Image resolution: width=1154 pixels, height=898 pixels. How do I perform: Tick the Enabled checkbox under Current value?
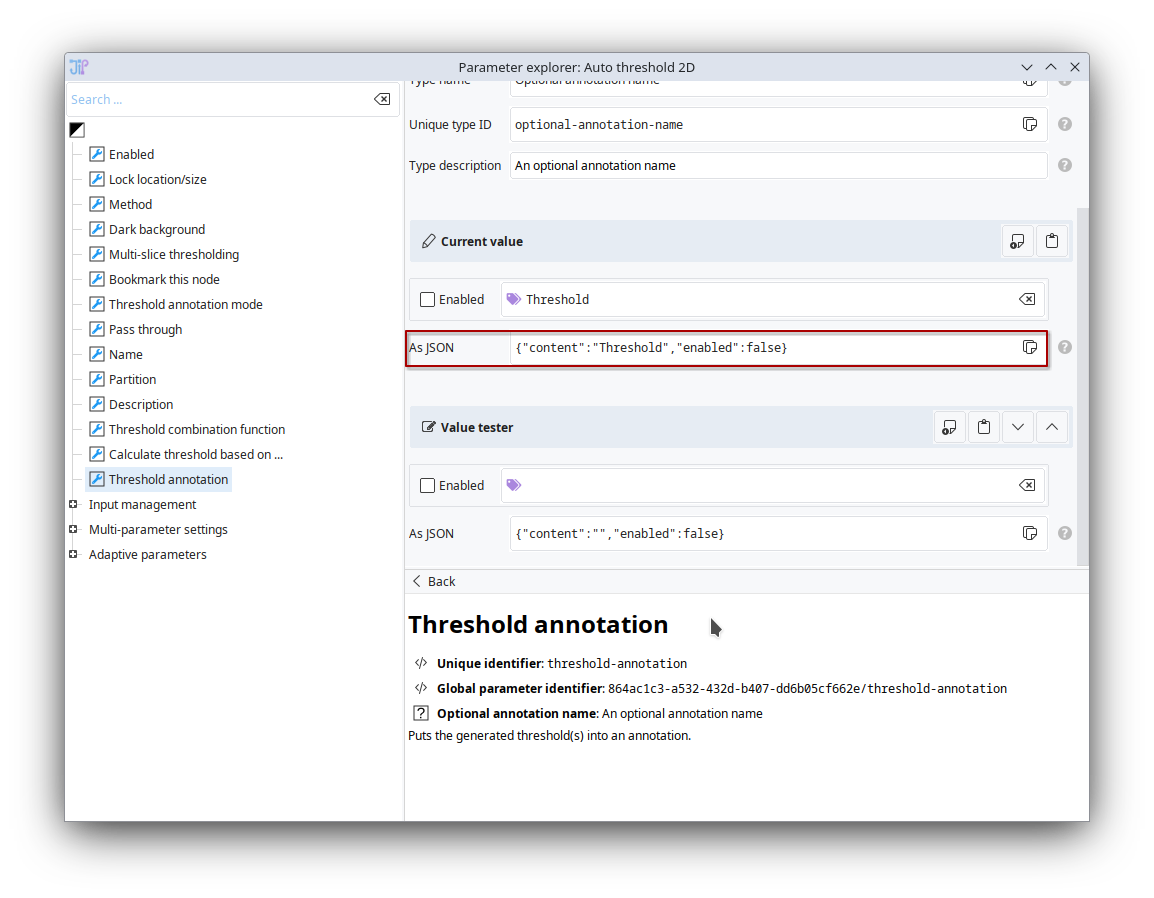pos(427,300)
